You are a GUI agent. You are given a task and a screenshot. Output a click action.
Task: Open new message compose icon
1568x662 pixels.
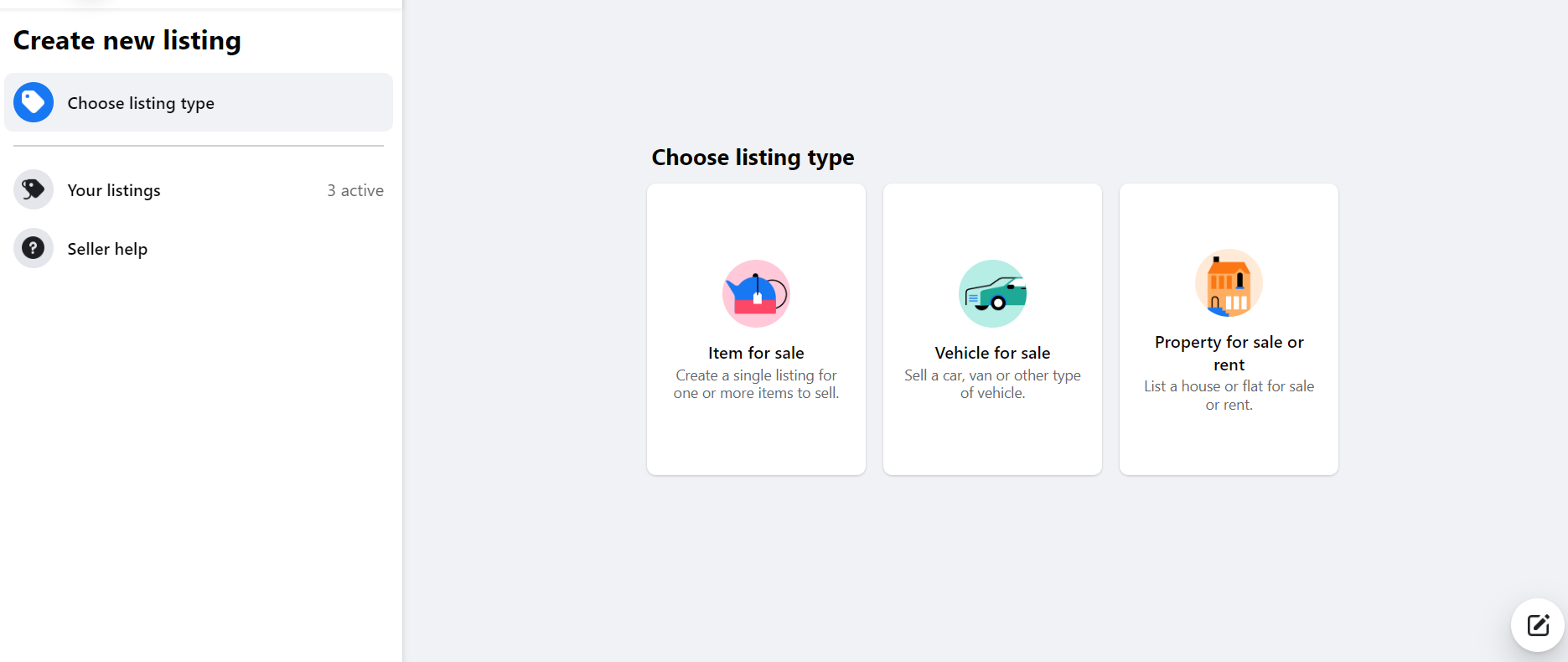coord(1538,625)
